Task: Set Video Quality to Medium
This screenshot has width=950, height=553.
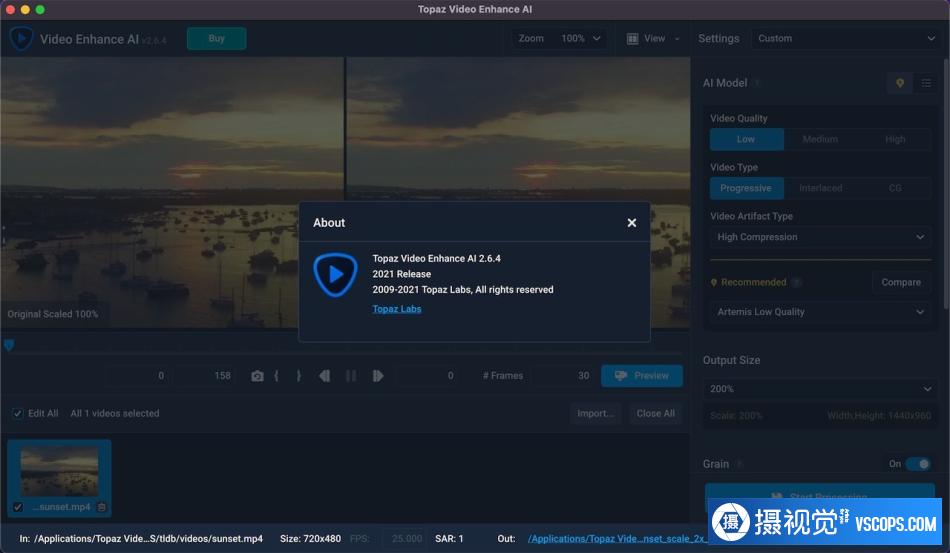Action: pyautogui.click(x=820, y=139)
